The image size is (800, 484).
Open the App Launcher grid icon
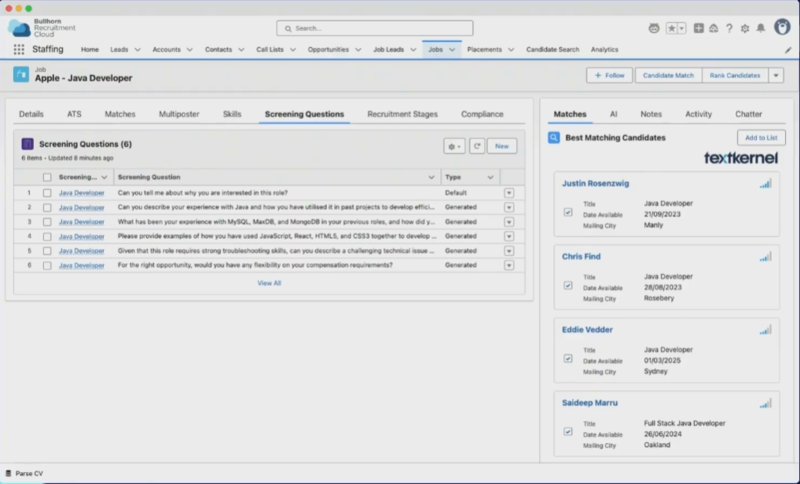click(x=19, y=49)
